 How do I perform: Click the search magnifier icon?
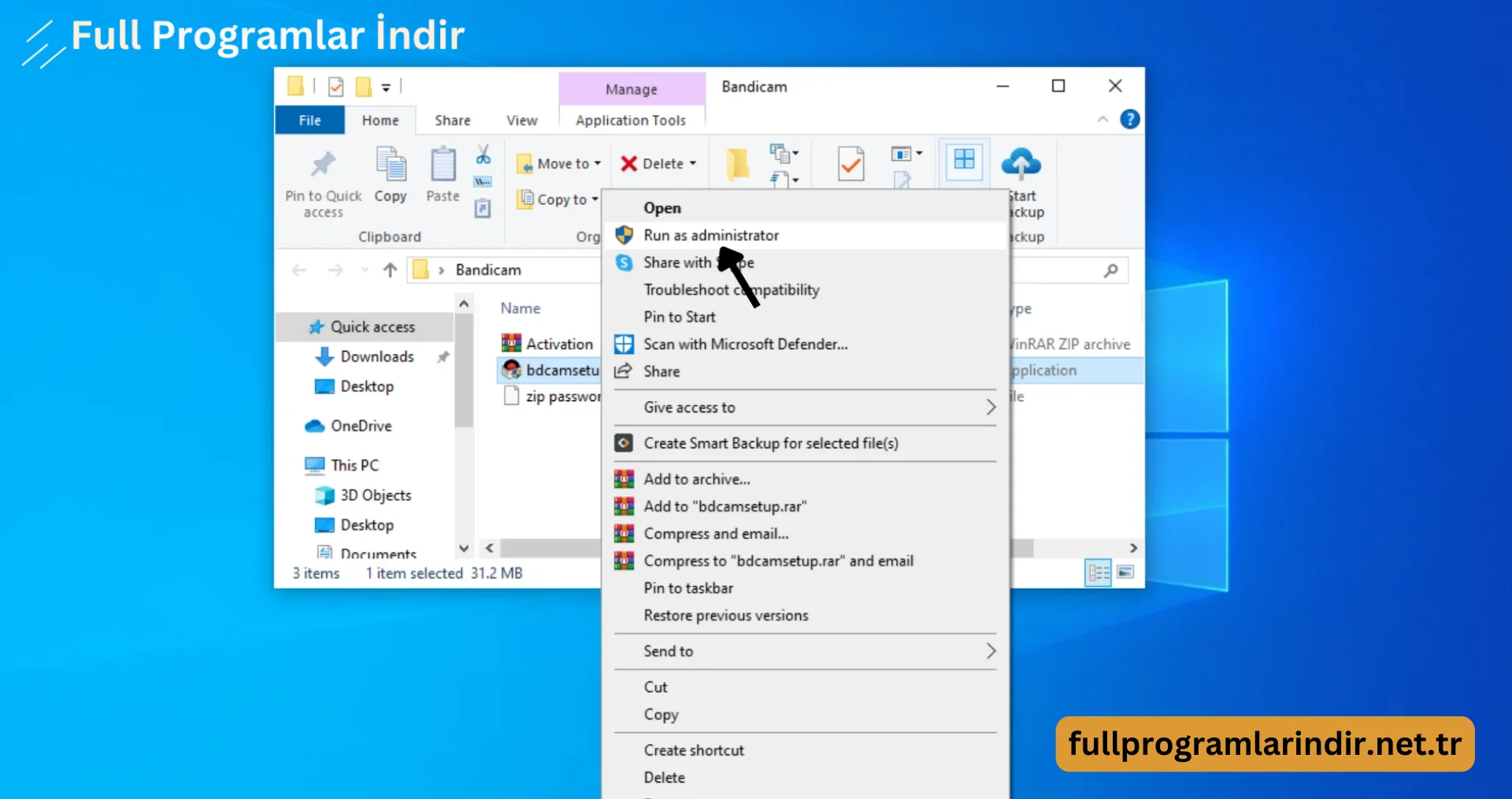tap(1110, 270)
